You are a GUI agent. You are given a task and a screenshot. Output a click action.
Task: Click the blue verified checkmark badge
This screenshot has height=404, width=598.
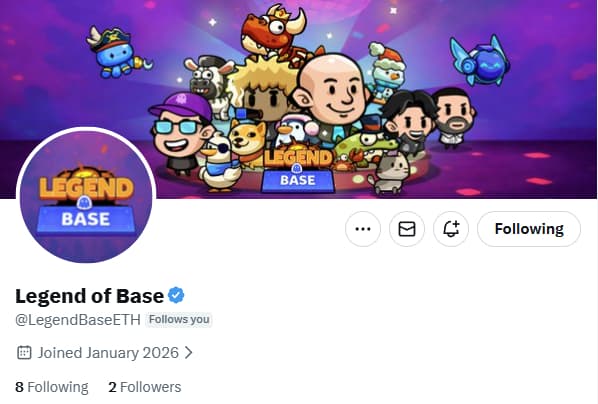pos(176,295)
